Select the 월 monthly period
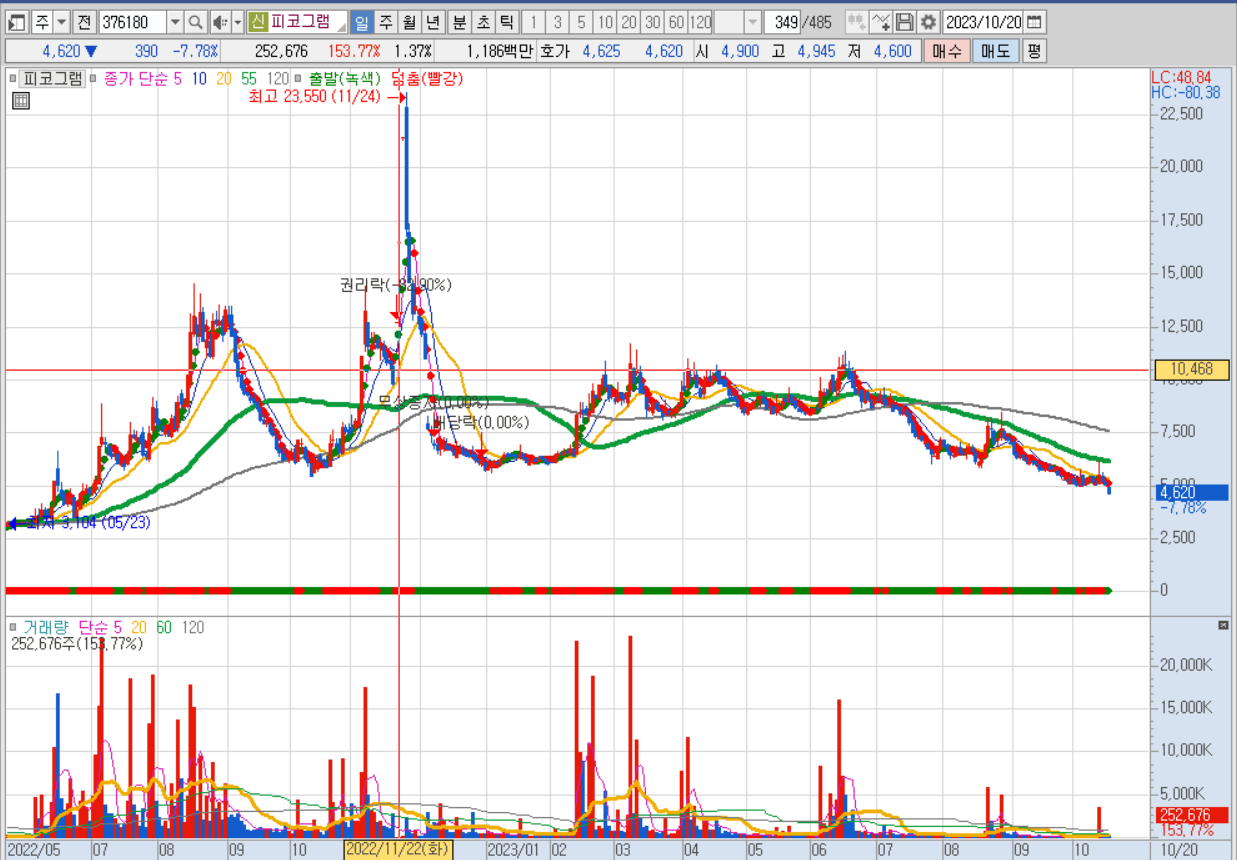The width and height of the screenshot is (1237, 860). tap(409, 22)
